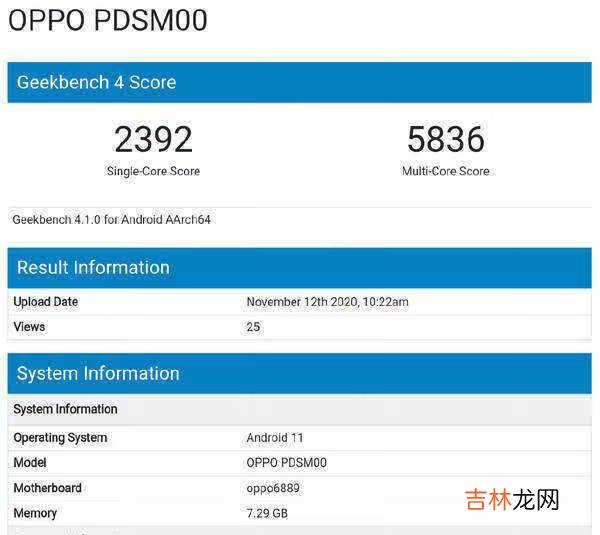Click the OPPO PDSM00 page title
Viewport: 600px width, 535px height.
click(x=107, y=20)
